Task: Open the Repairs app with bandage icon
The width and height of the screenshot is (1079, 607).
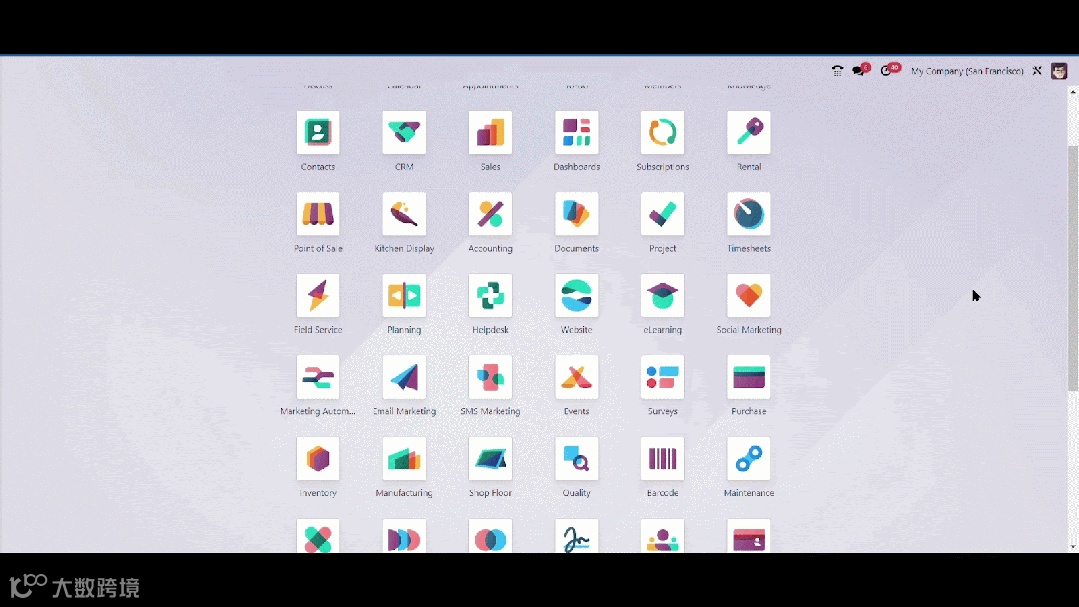Action: point(318,536)
